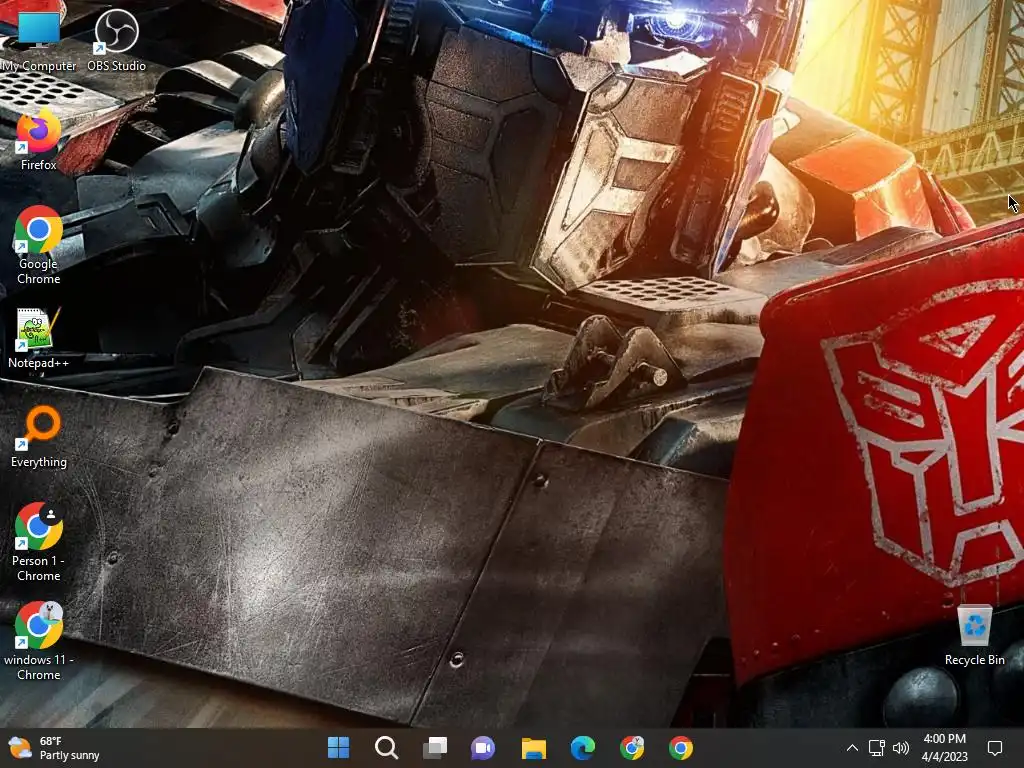Open network status icon in system tray

click(876, 748)
